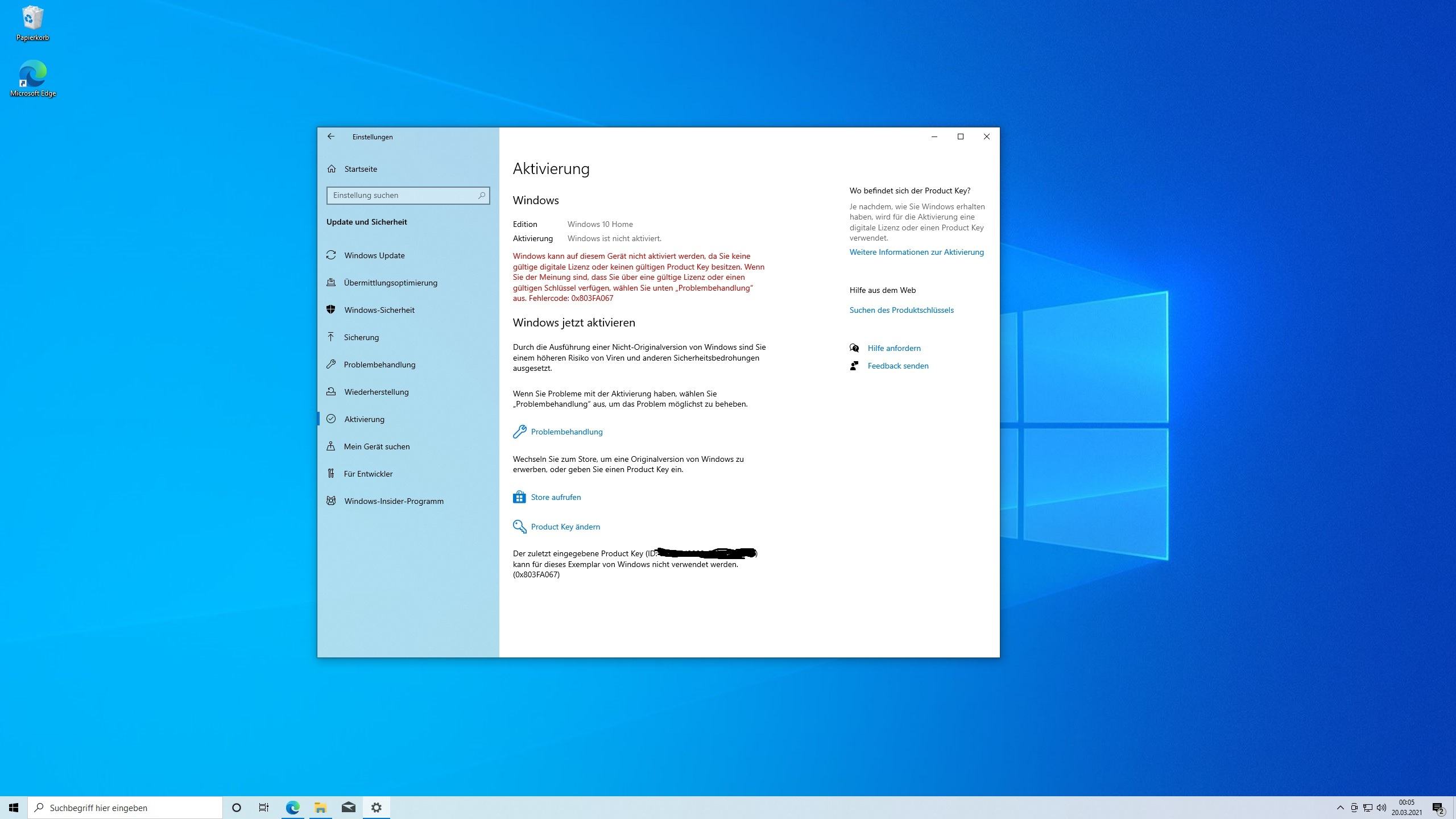Click the magnifier icon in the settings search box
The height and width of the screenshot is (819, 1456).
coord(481,195)
